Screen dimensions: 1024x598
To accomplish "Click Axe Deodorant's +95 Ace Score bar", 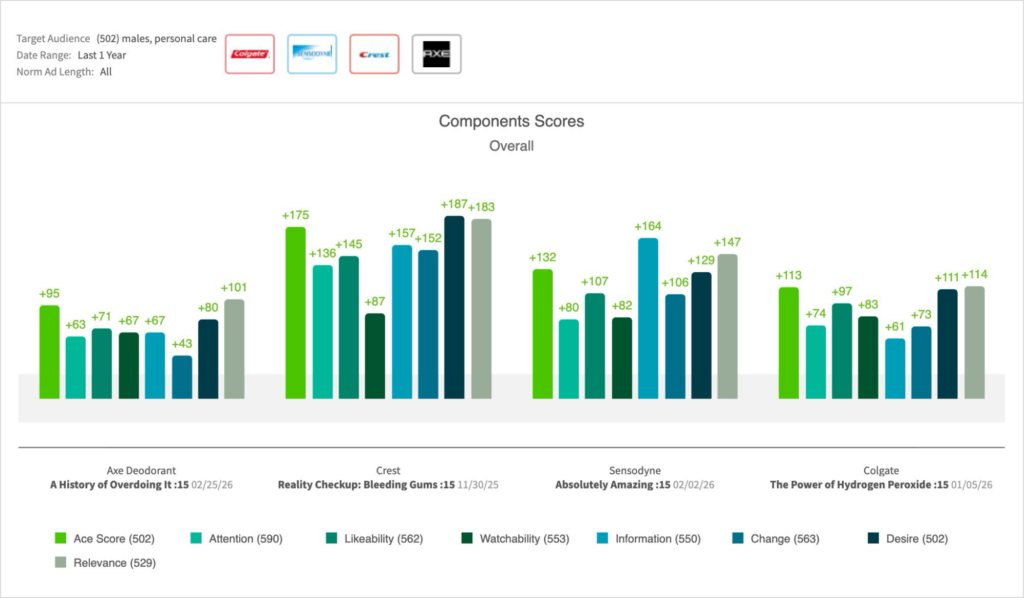I will (49, 352).
